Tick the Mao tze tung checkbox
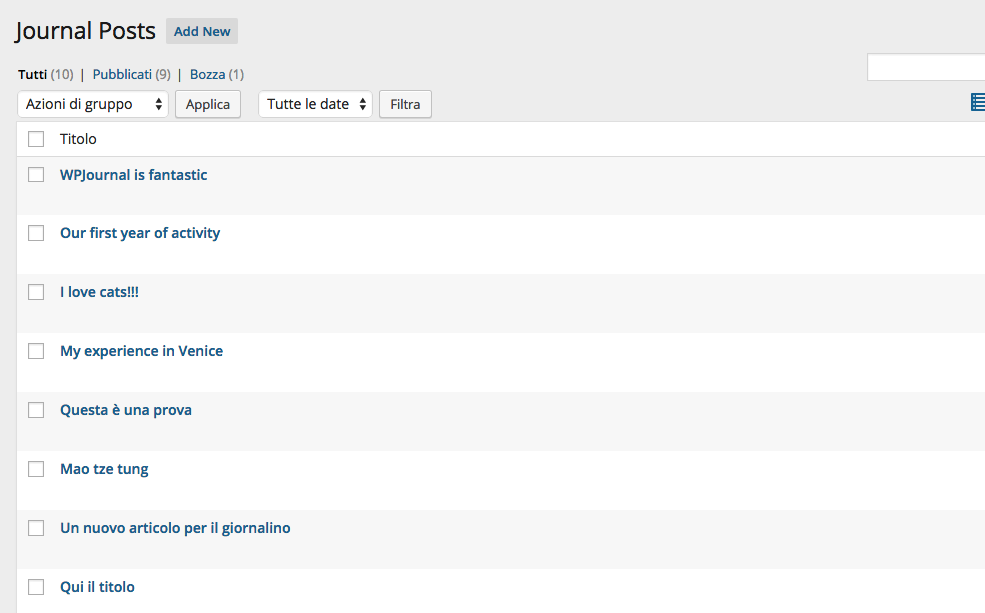Viewport: 985px width, 613px height. 36,469
